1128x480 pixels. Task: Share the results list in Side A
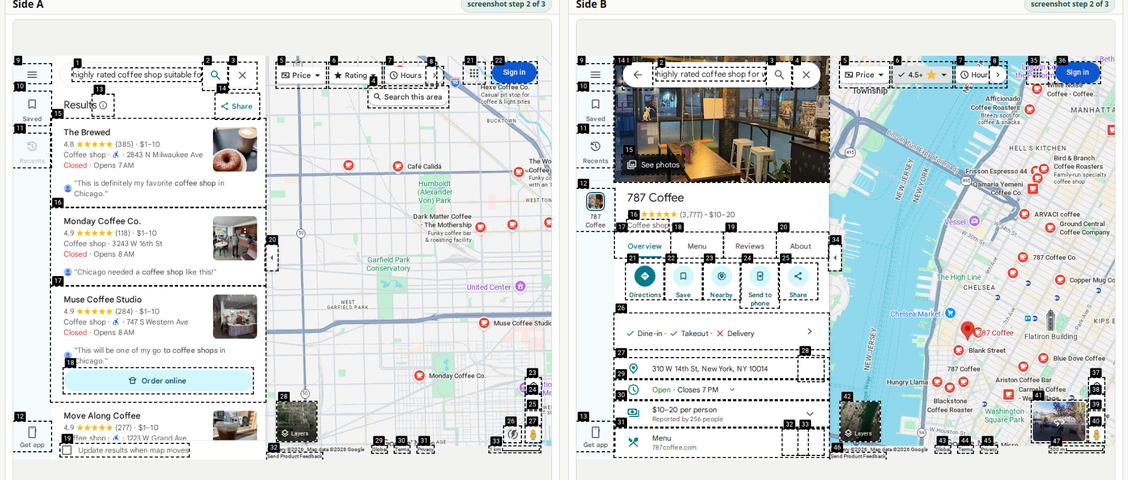pyautogui.click(x=237, y=107)
